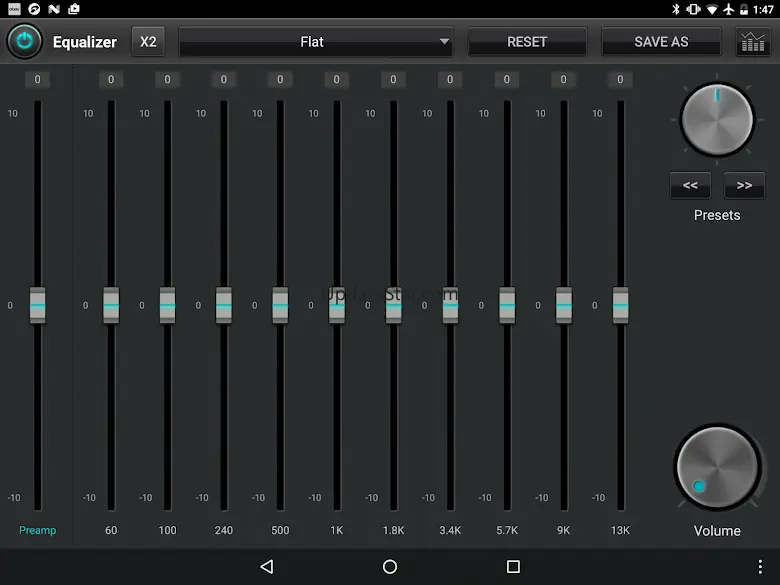Click the Presets rotary knob
780x585 pixels.
pyautogui.click(x=717, y=119)
